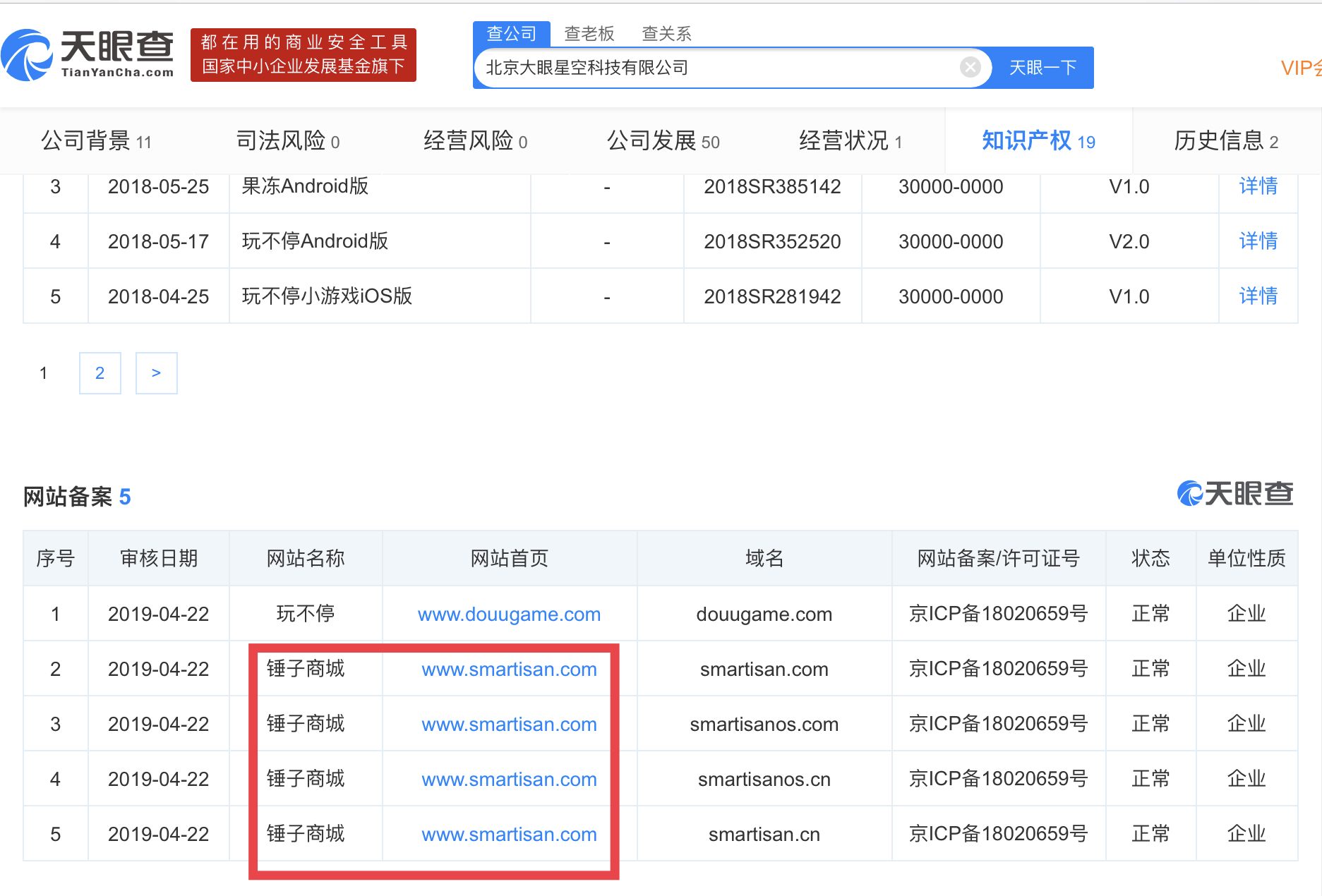Viewport: 1322px width, 896px height.
Task: Open 详情 for 玩不停小游戏iOS版
Action: (1258, 296)
